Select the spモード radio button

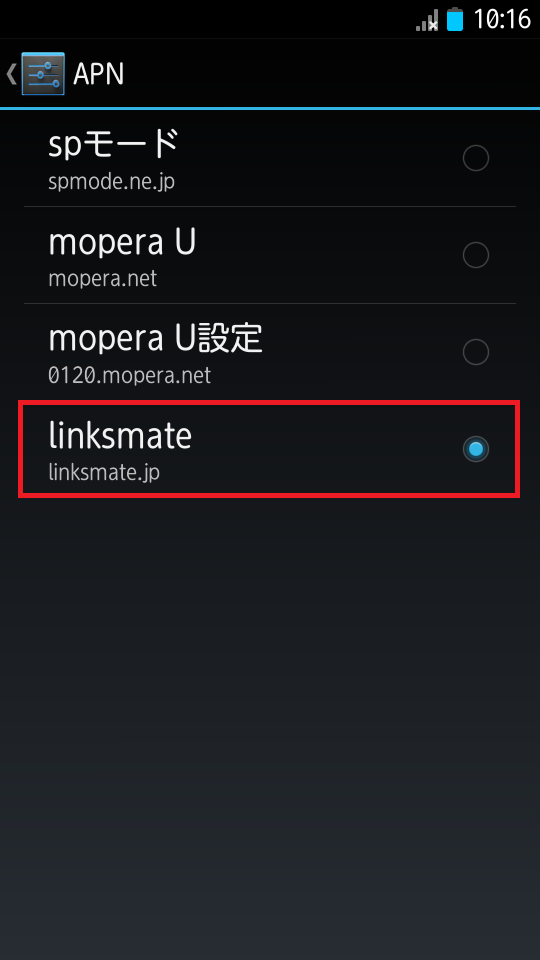coord(476,158)
